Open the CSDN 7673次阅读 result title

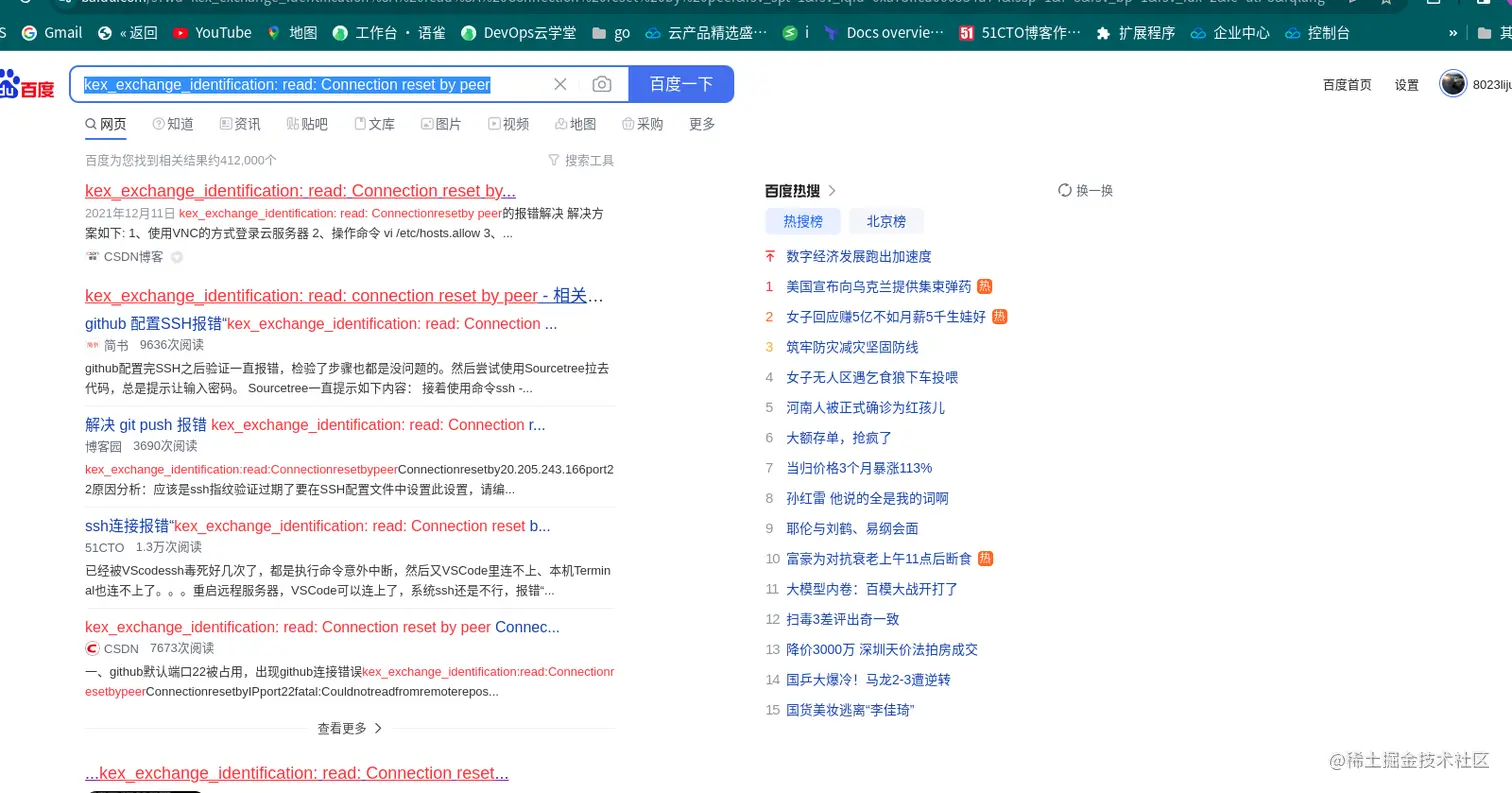tap(322, 627)
